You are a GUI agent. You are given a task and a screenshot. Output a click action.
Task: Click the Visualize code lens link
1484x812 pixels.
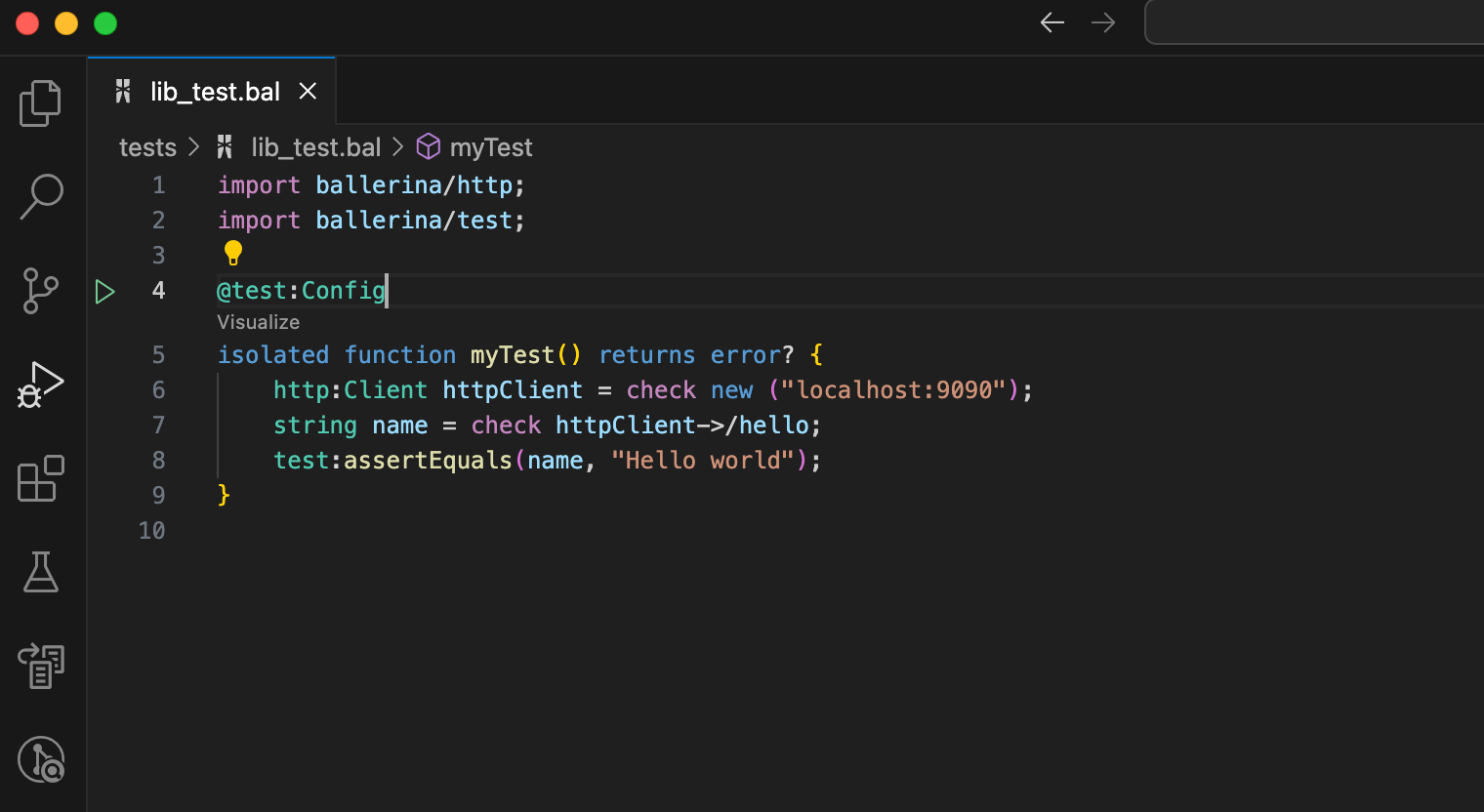pos(258,322)
